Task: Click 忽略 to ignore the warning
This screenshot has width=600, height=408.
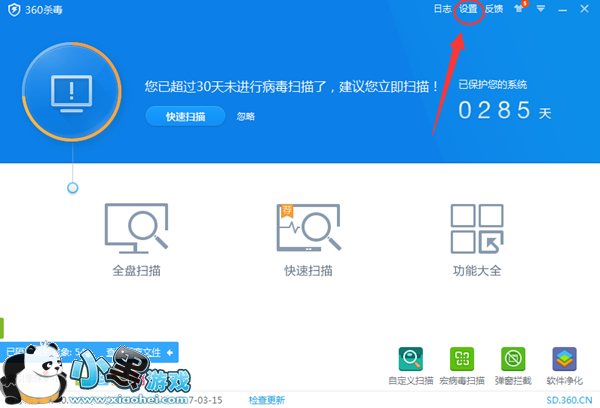Action: pos(246,116)
